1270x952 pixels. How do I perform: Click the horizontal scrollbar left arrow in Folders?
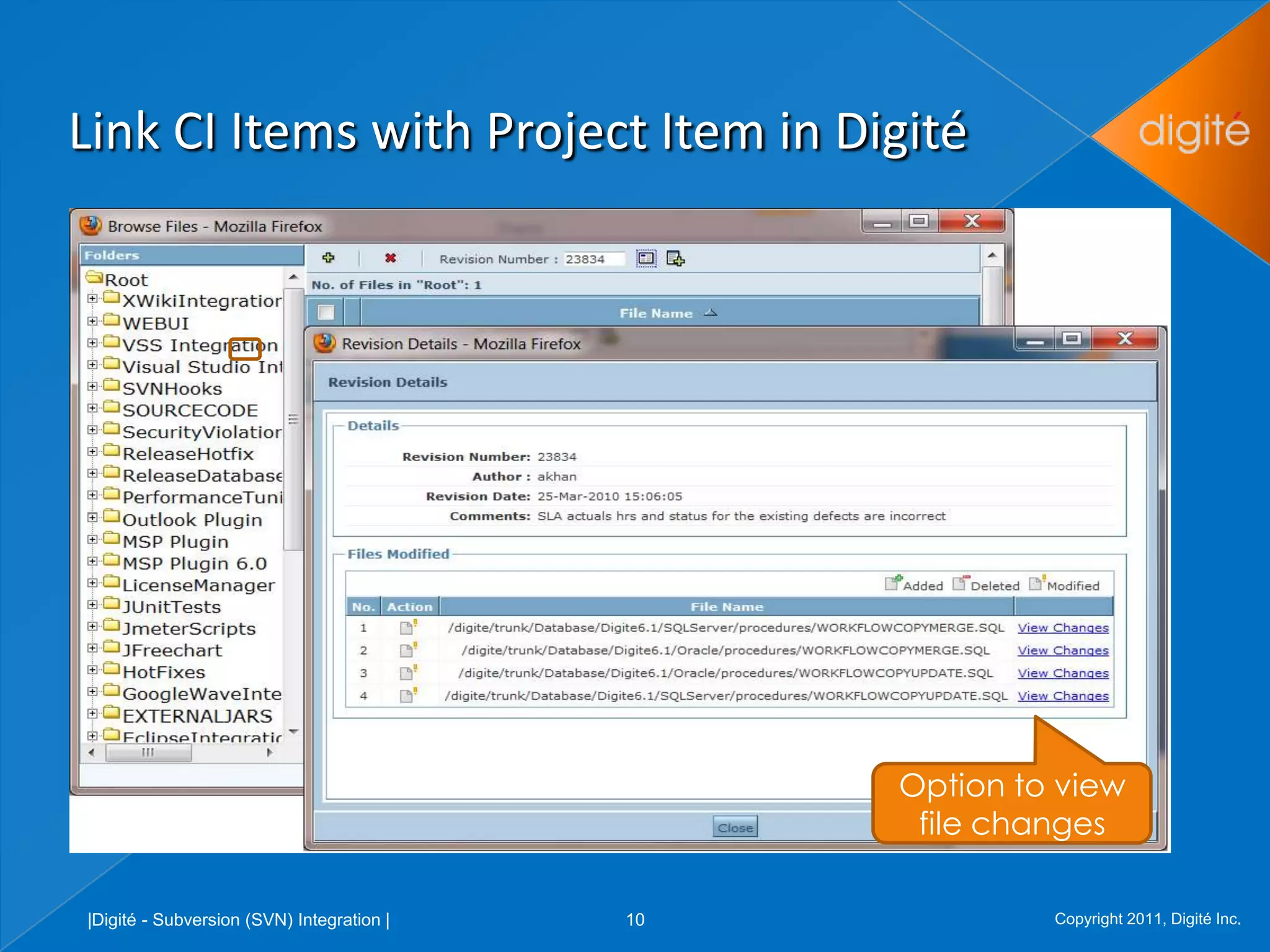(92, 752)
